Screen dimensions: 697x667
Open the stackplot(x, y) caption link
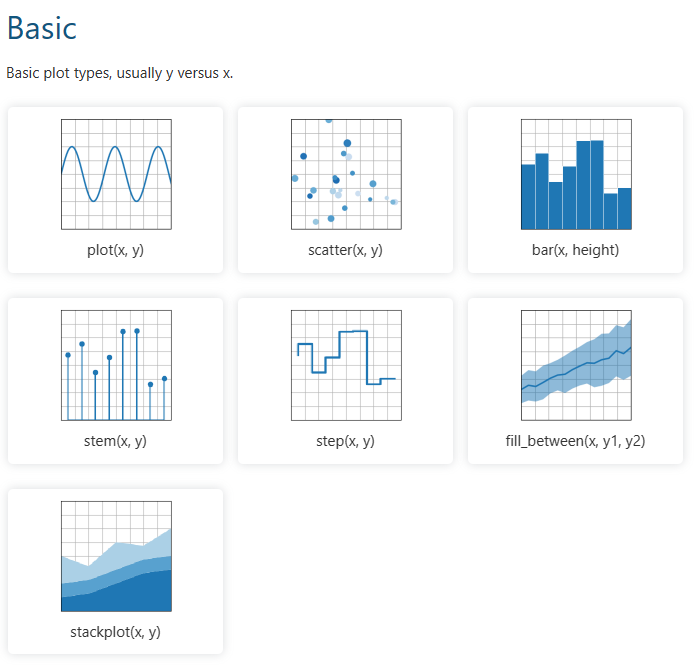pos(116,632)
